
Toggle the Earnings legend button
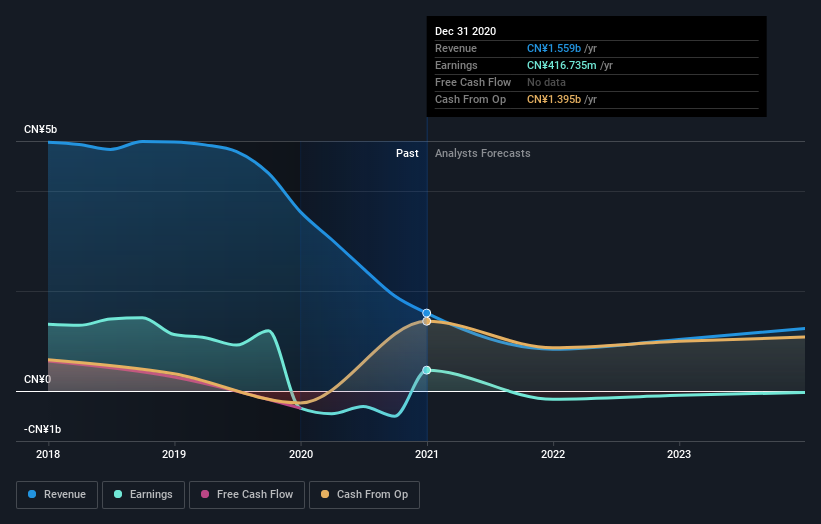pyautogui.click(x=143, y=495)
